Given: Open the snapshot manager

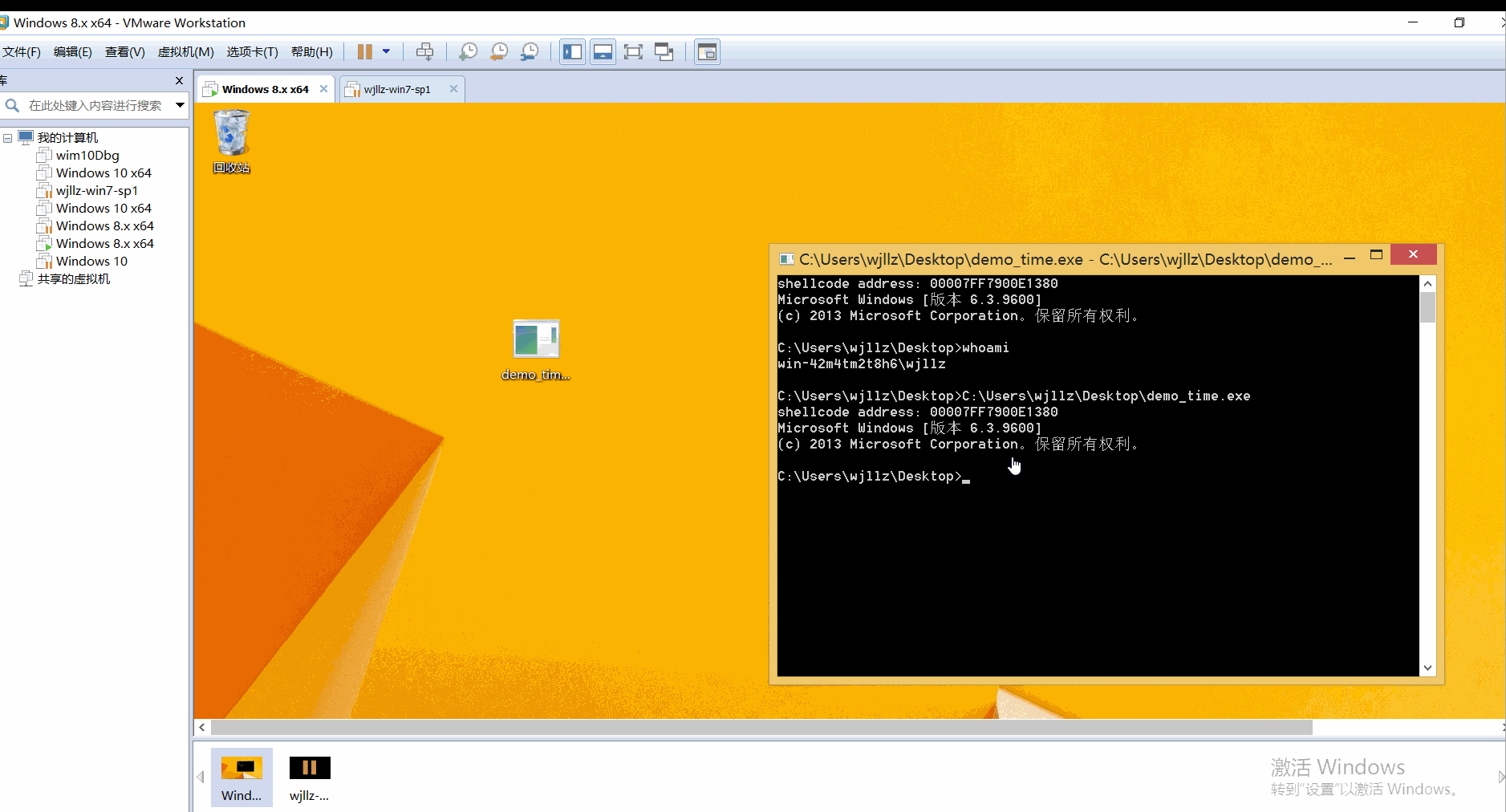Looking at the screenshot, I should tap(530, 52).
